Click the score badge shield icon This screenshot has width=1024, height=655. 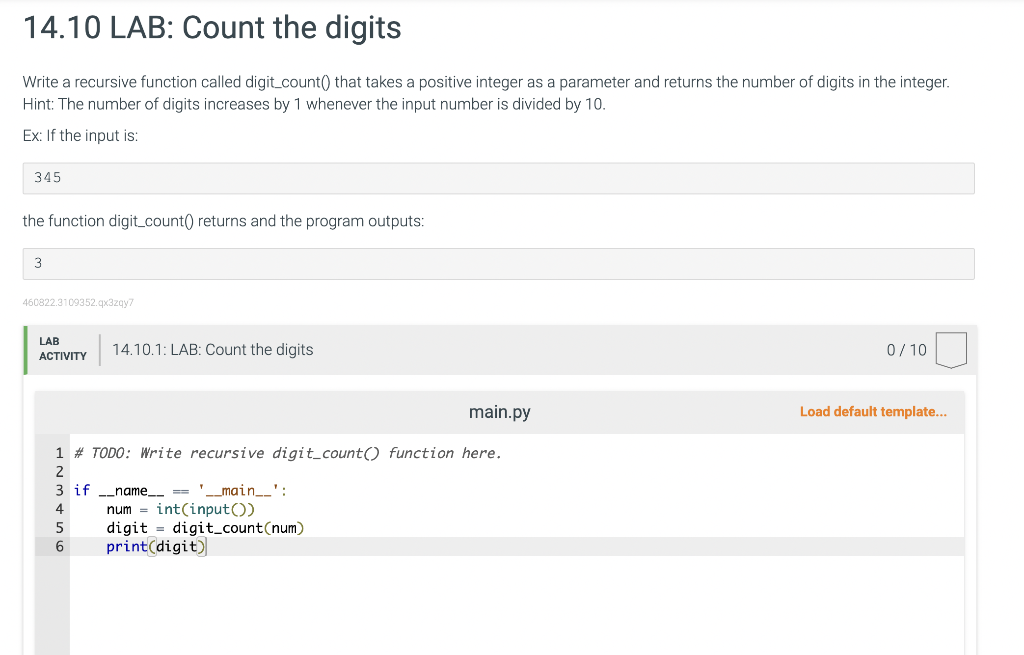pyautogui.click(x=951, y=350)
